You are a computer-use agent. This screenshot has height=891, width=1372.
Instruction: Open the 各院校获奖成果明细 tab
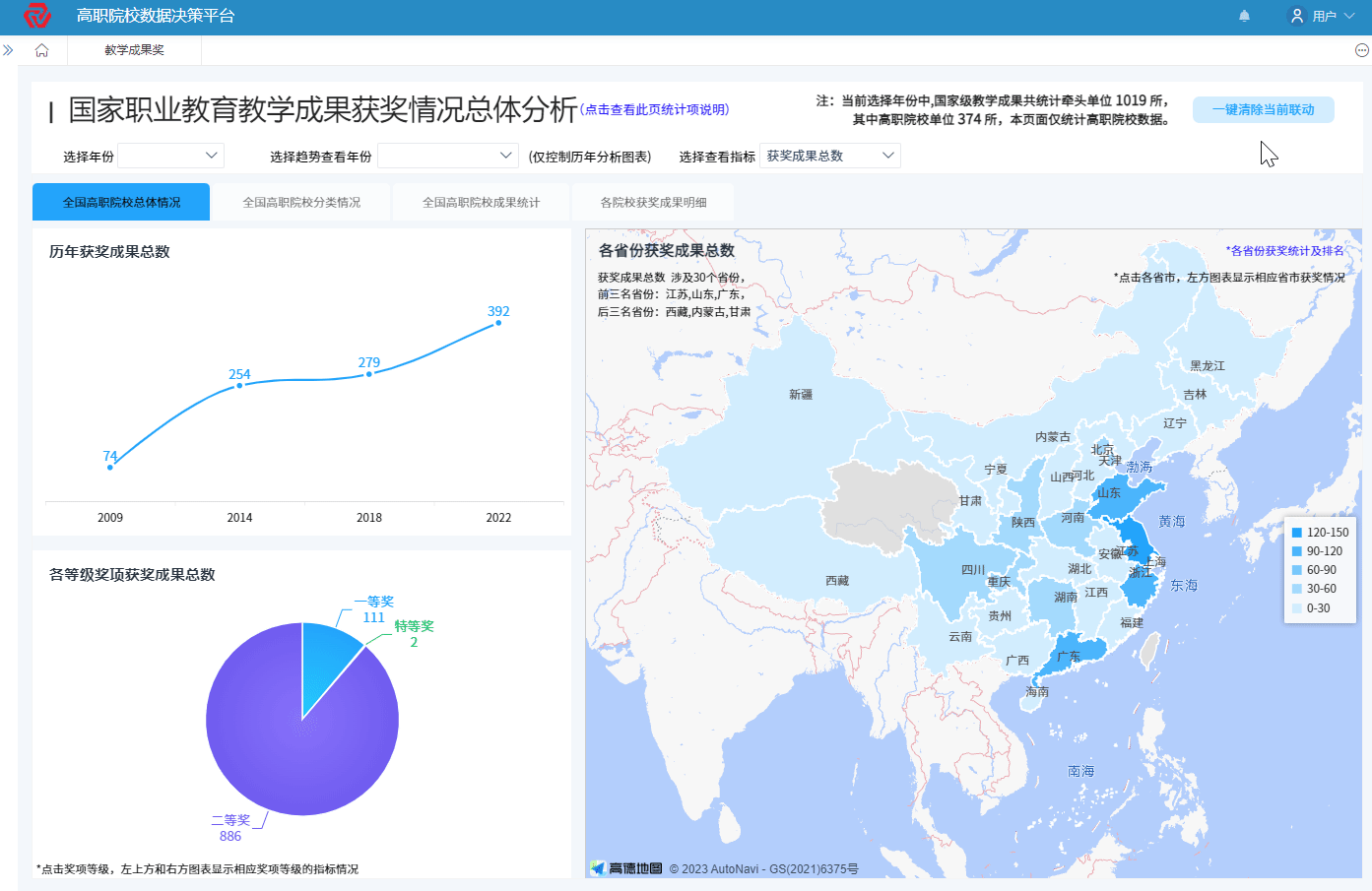click(x=653, y=201)
